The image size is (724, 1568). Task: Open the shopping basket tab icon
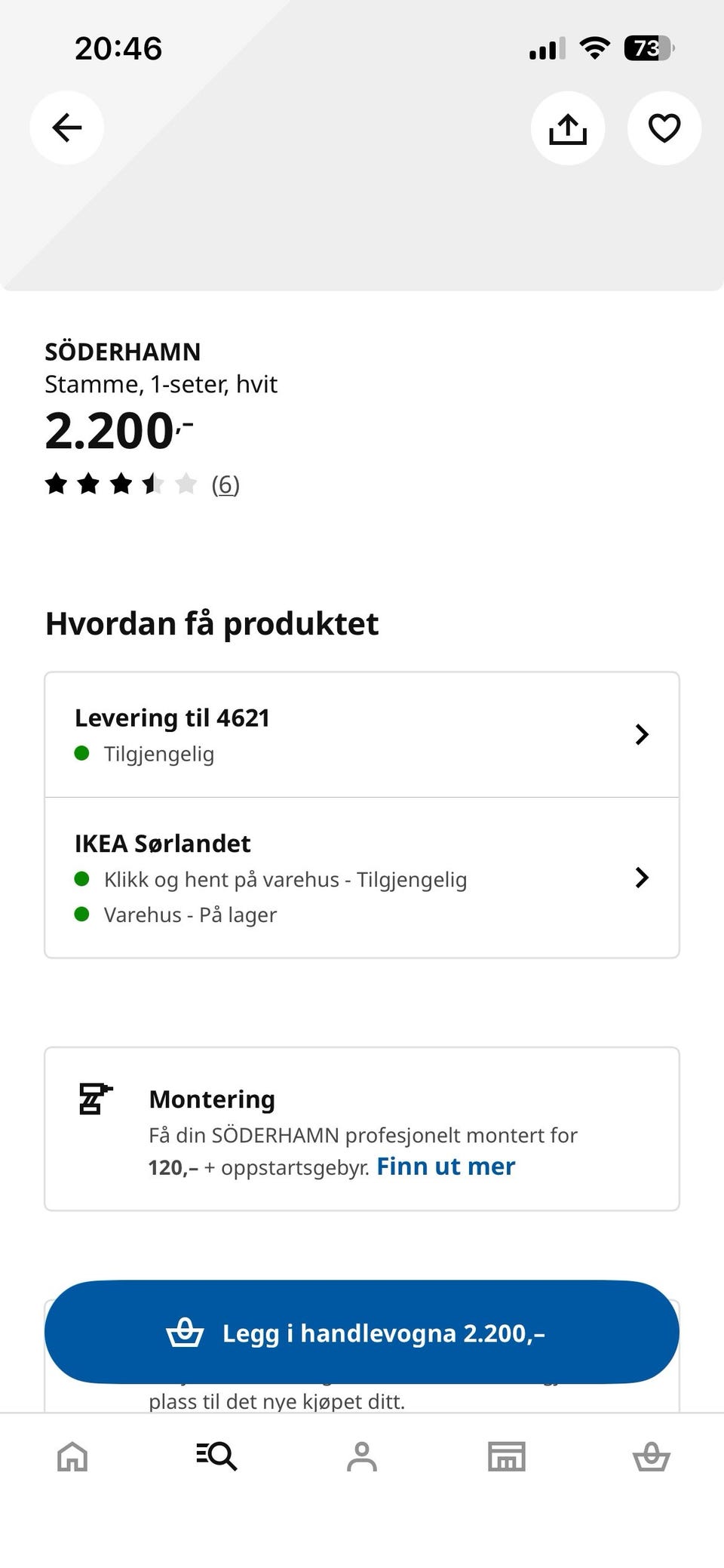652,1456
